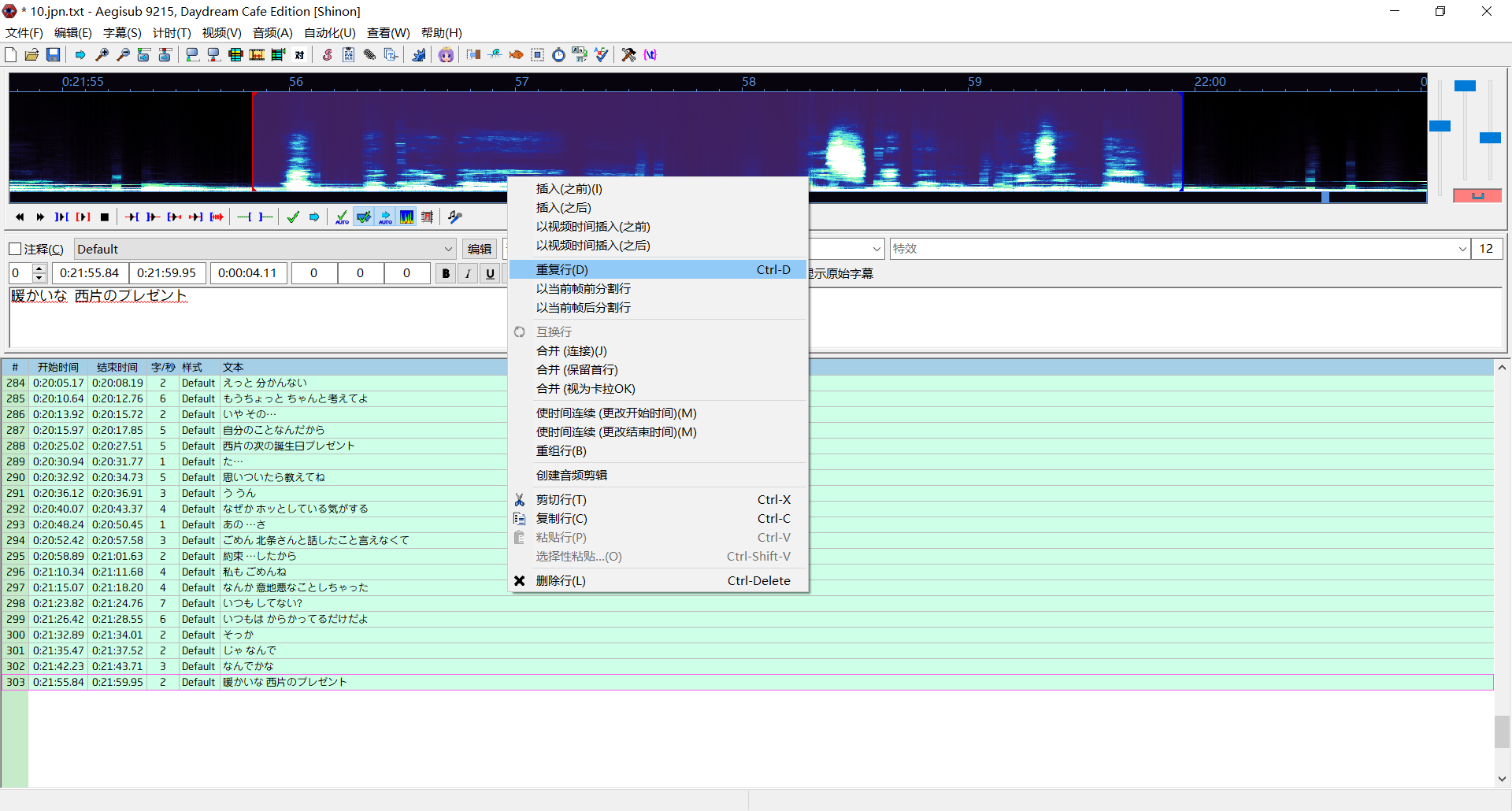Open the kanji timer icon

580,54
